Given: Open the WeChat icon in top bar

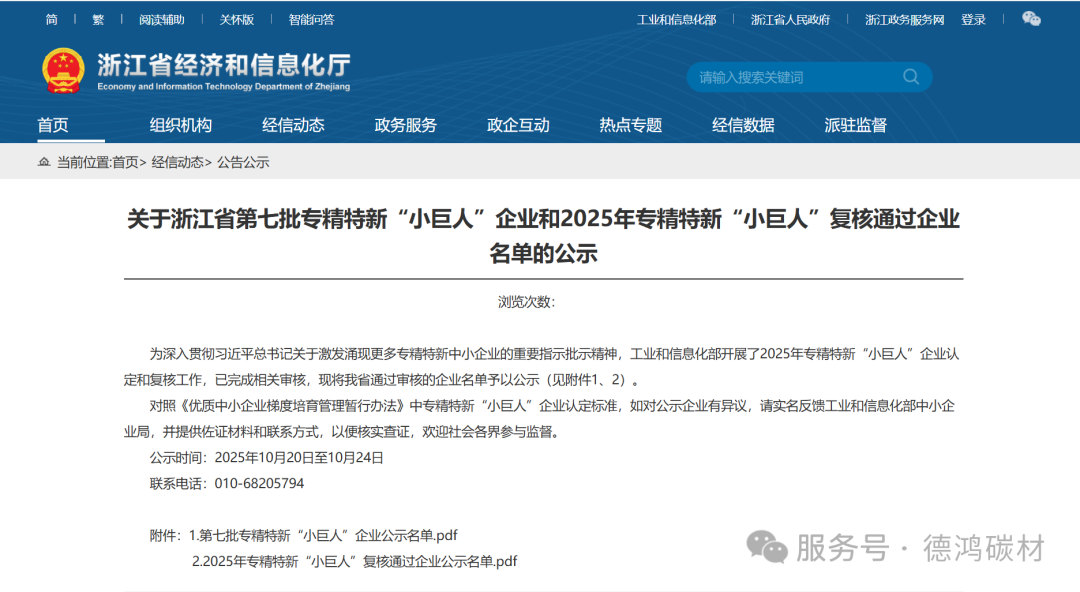Looking at the screenshot, I should point(1031,19).
